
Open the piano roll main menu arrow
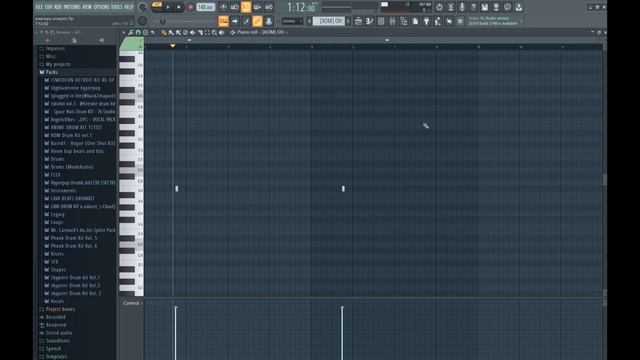pyautogui.click(x=123, y=32)
